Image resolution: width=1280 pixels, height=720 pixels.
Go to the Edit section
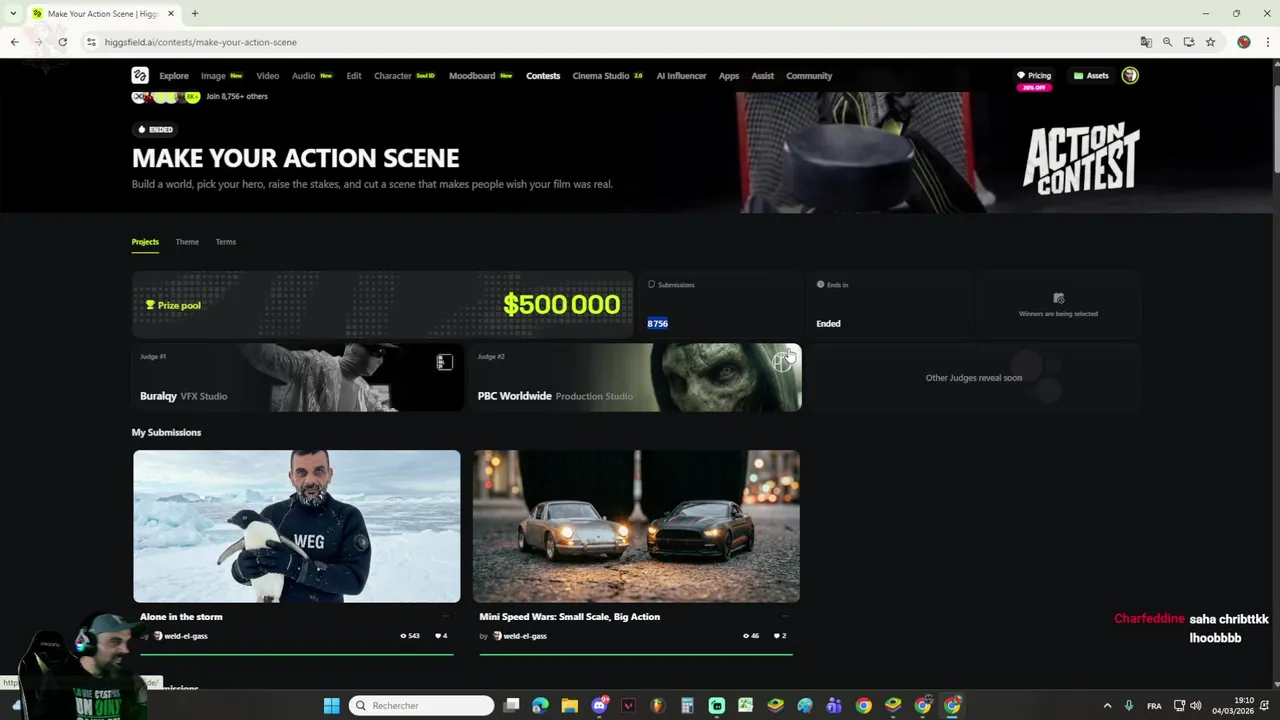(354, 76)
